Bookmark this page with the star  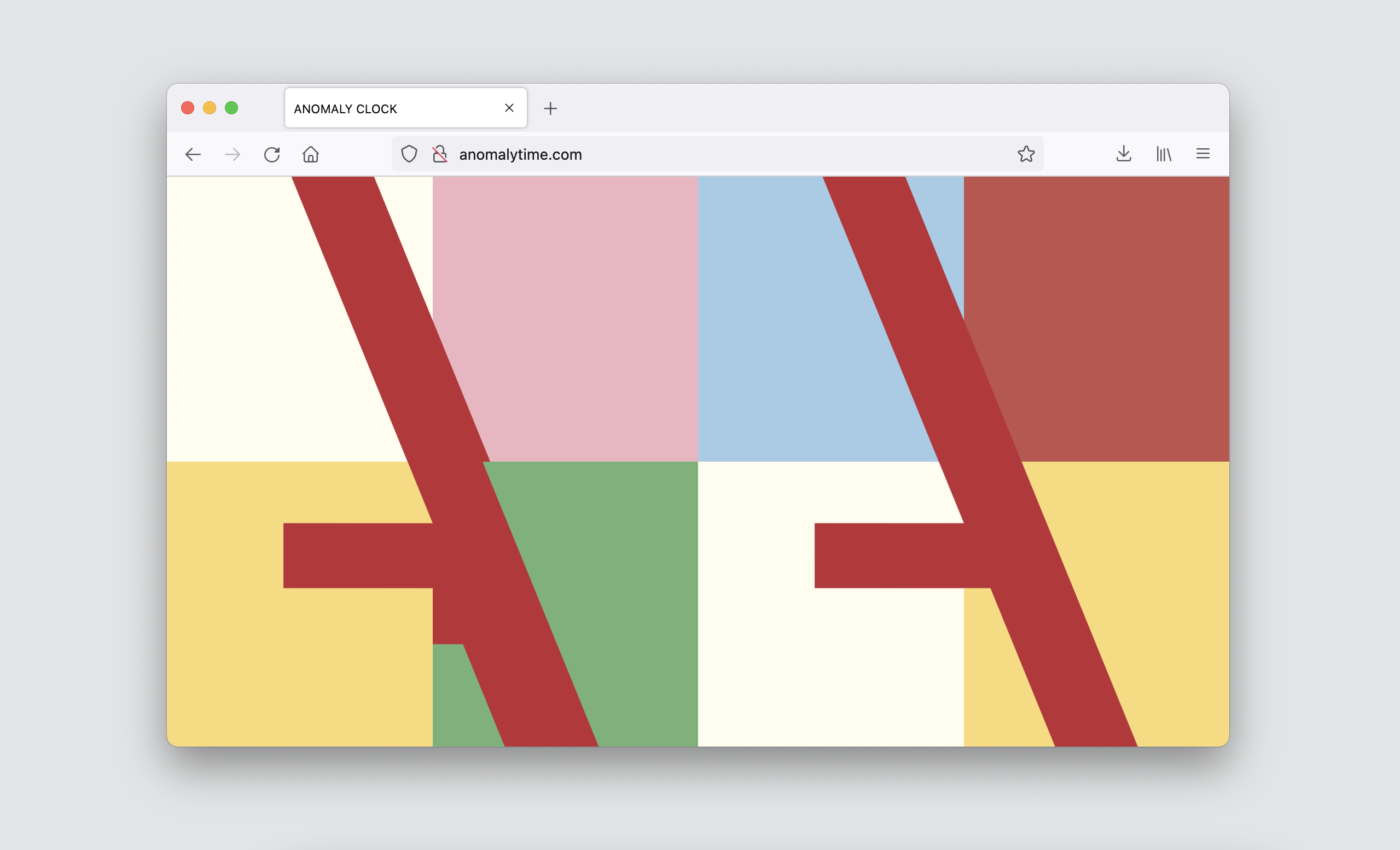pyautogui.click(x=1026, y=154)
